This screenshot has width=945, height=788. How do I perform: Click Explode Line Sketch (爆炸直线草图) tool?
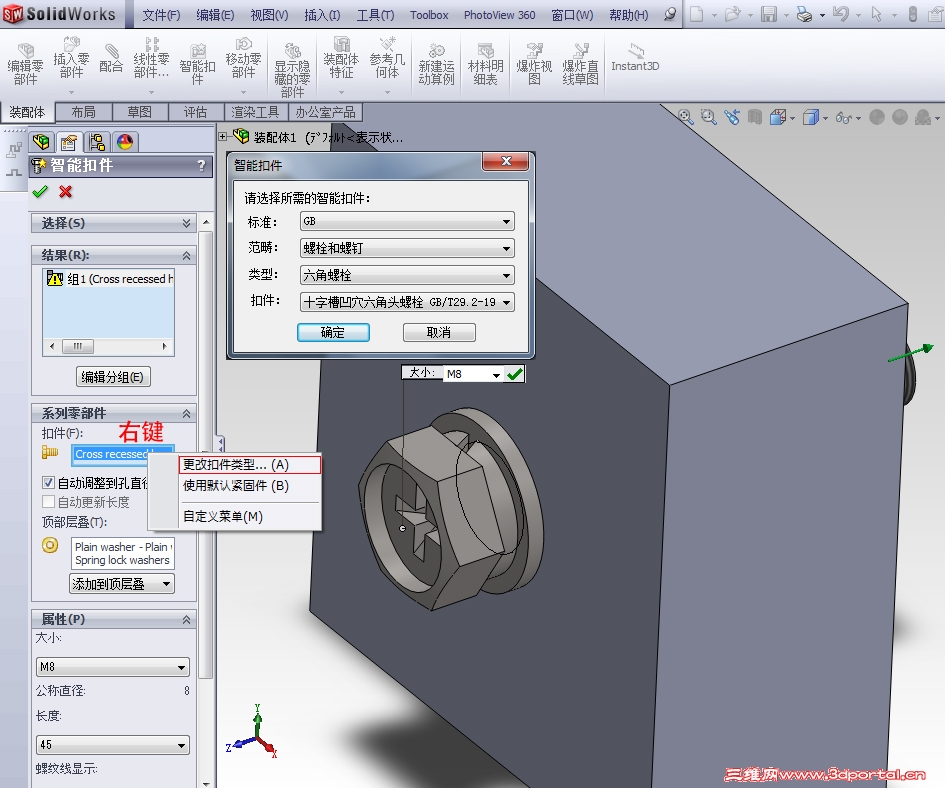[x=580, y=65]
